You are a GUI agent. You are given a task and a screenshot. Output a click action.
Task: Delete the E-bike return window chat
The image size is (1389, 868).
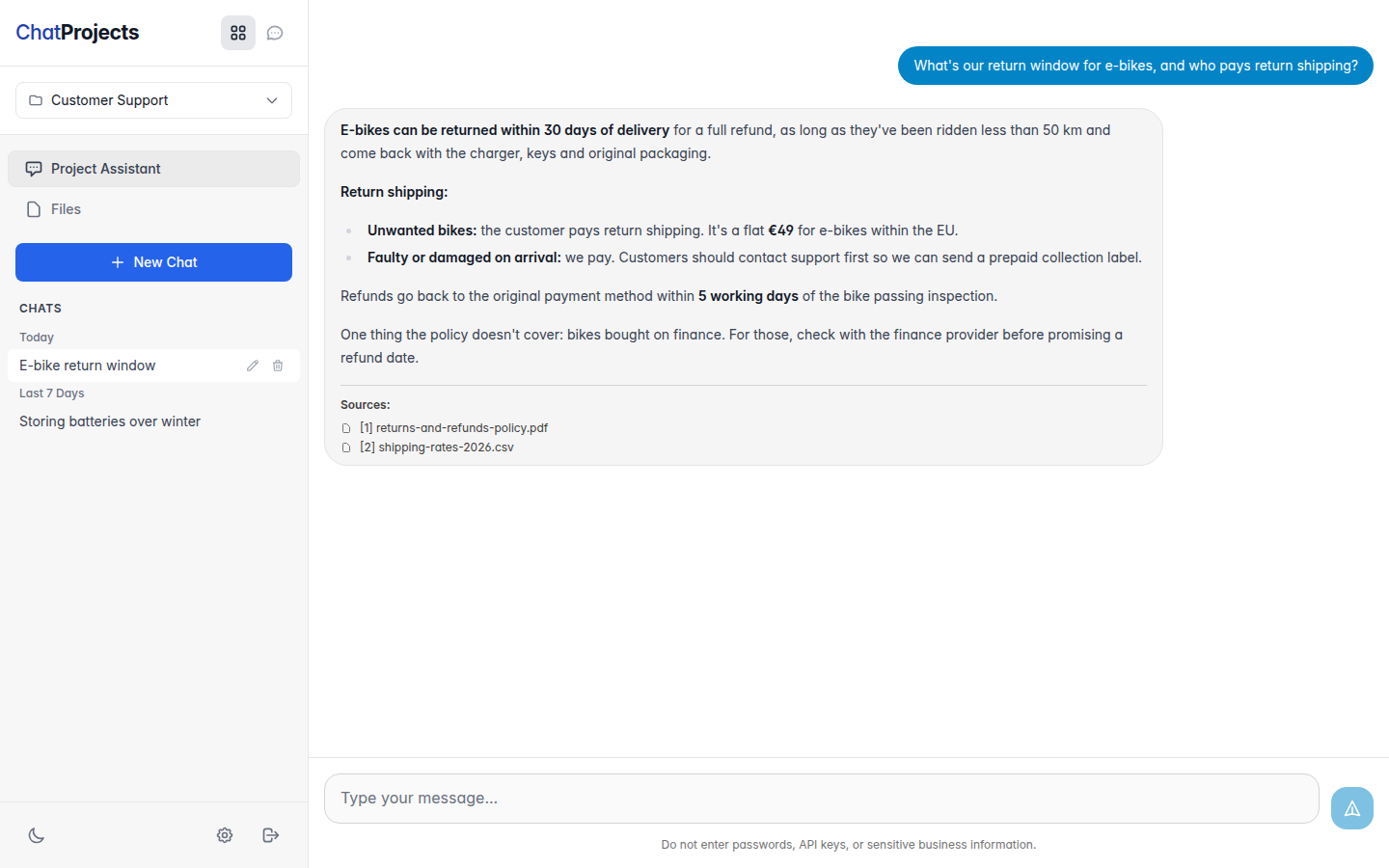tap(278, 366)
